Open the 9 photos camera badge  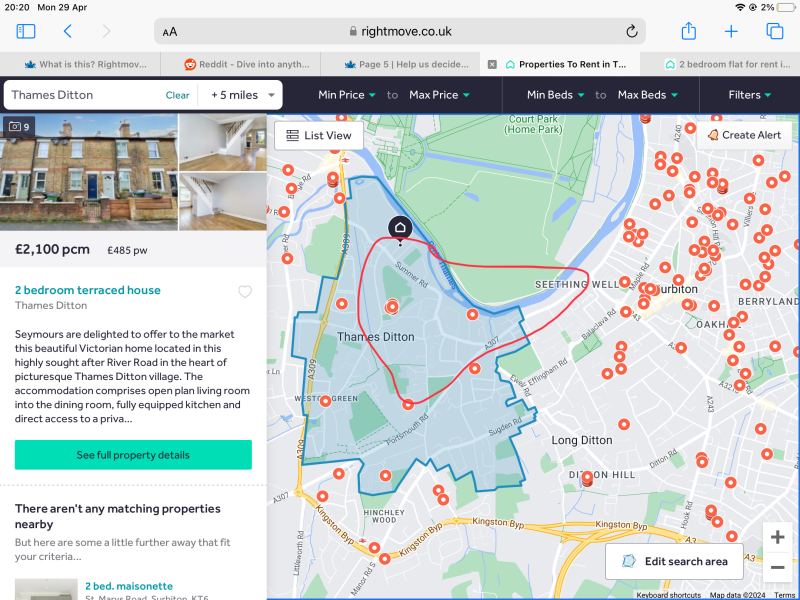[19, 127]
